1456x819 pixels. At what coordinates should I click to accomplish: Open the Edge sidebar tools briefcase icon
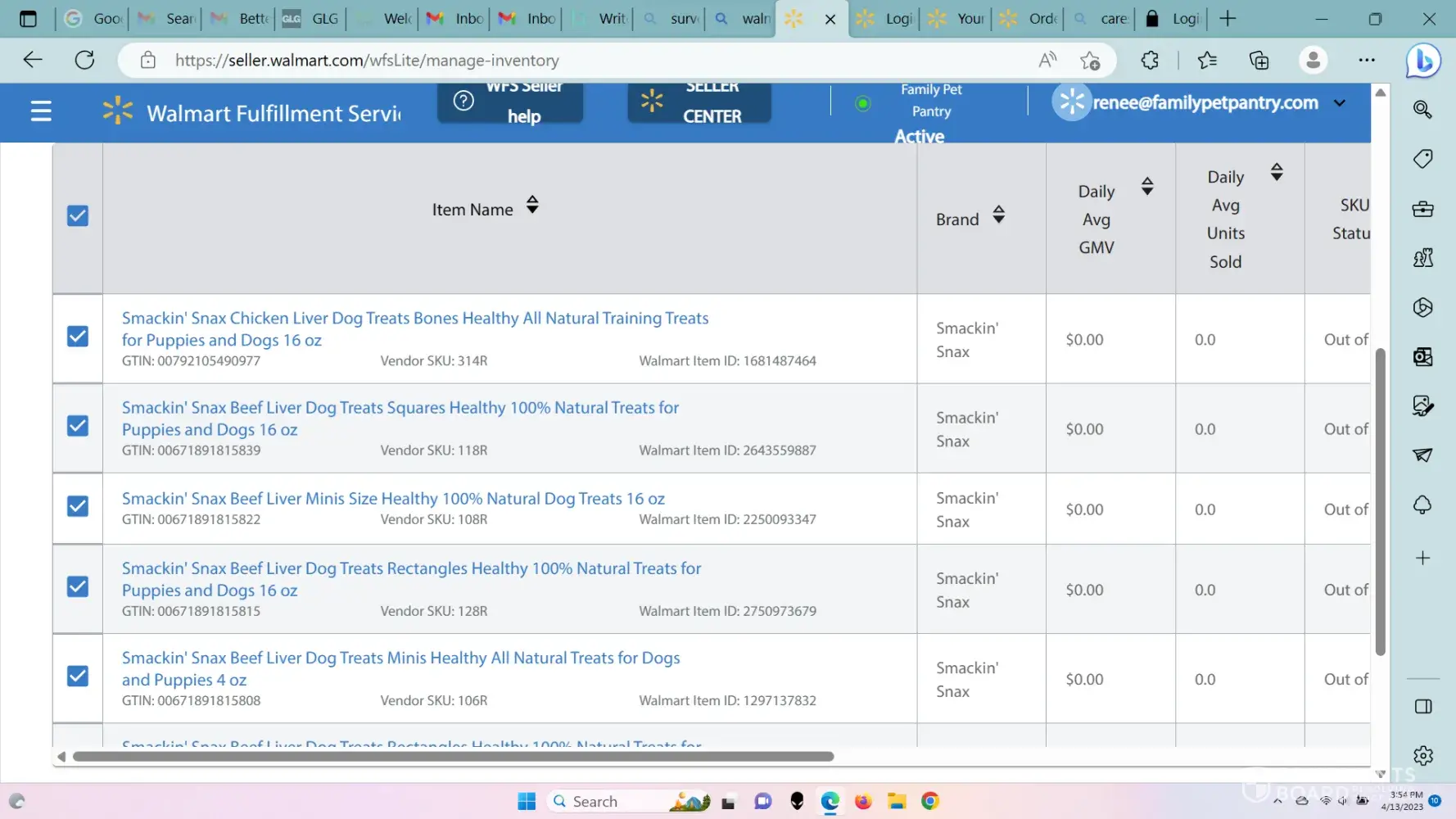click(x=1422, y=209)
